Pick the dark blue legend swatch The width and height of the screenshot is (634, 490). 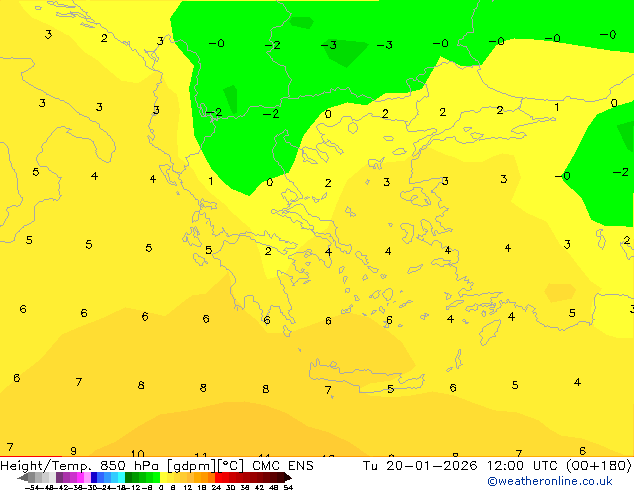(x=94, y=477)
